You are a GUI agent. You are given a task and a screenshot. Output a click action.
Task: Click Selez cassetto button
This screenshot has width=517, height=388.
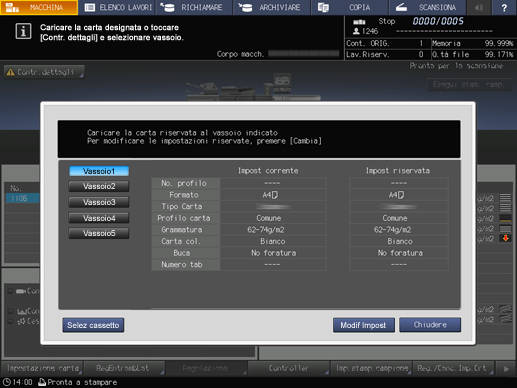(x=93, y=325)
